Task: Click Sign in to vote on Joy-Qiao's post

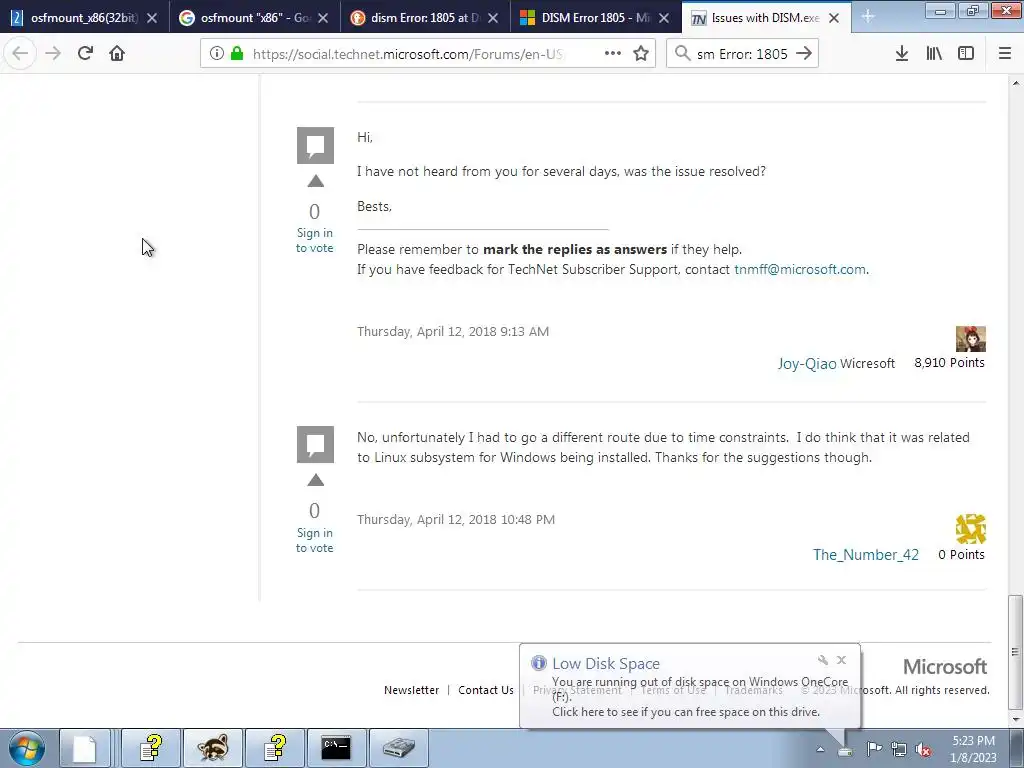Action: pos(315,240)
